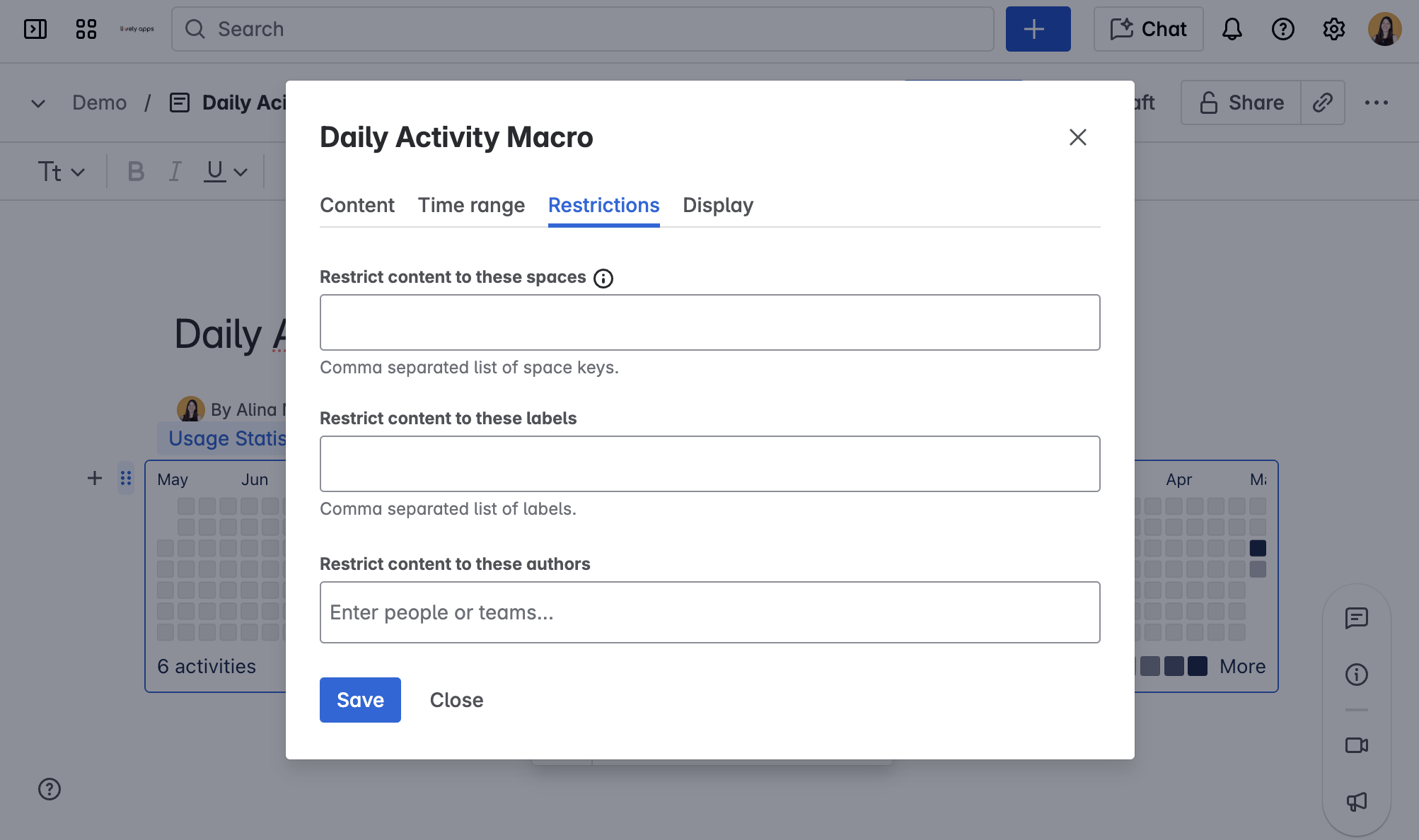1419x840 pixels.
Task: Apply italic formatting
Action: click(x=174, y=170)
